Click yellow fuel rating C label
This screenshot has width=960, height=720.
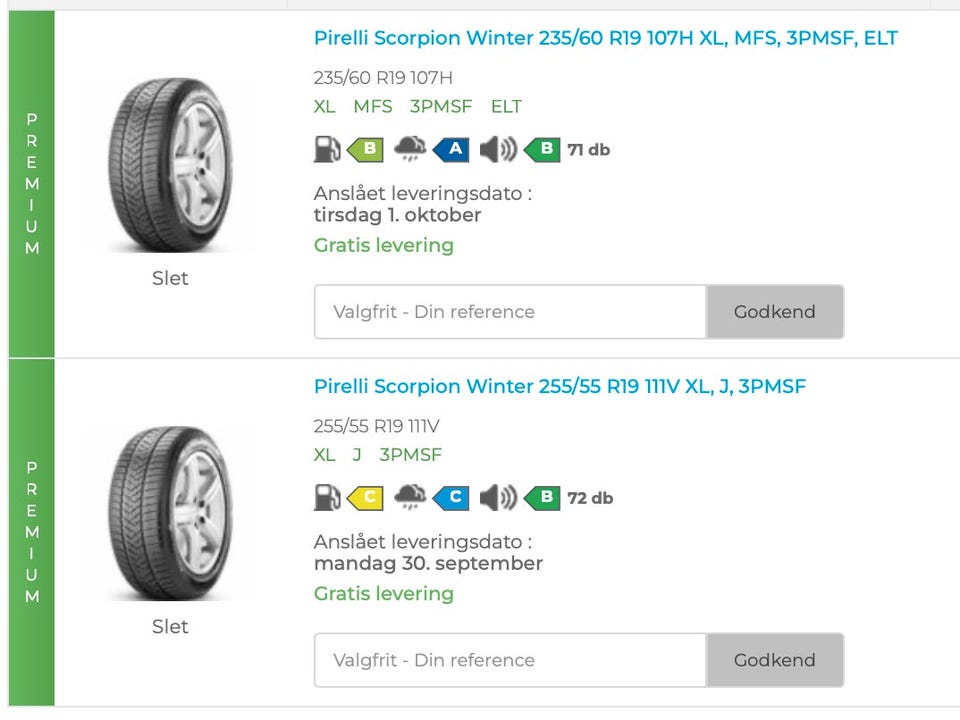coord(367,498)
